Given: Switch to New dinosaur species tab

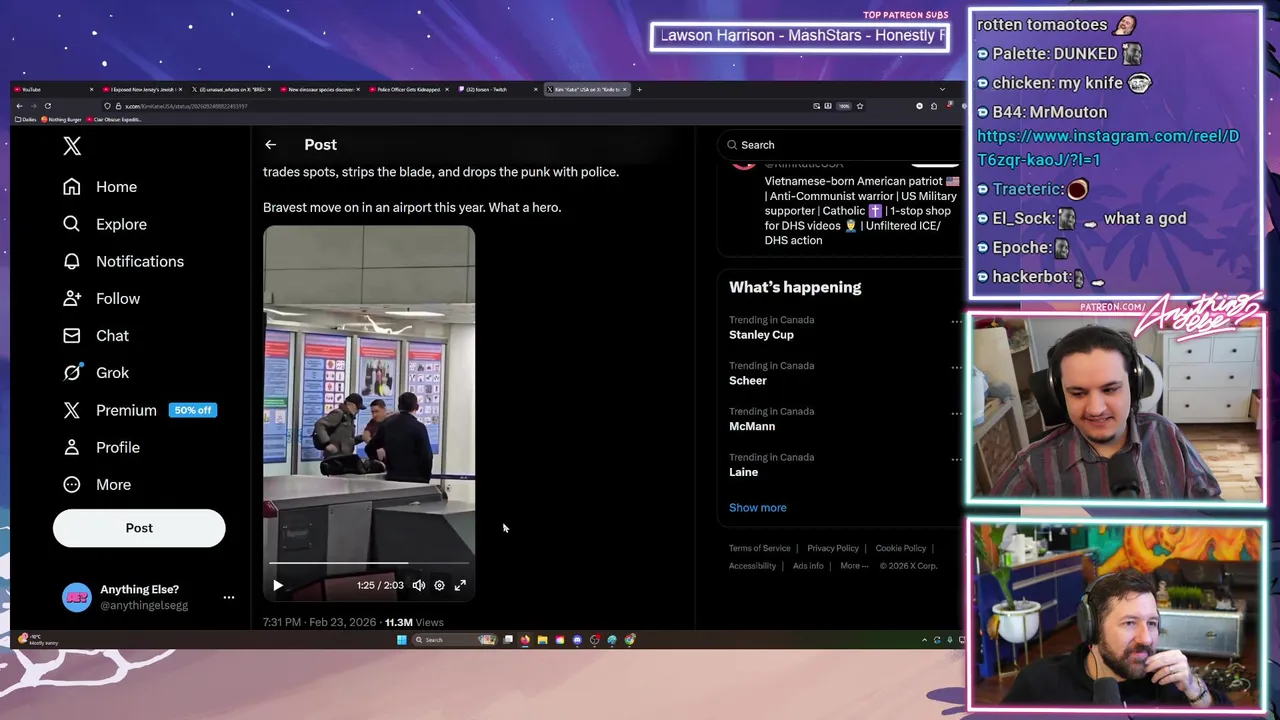Looking at the screenshot, I should 320,89.
